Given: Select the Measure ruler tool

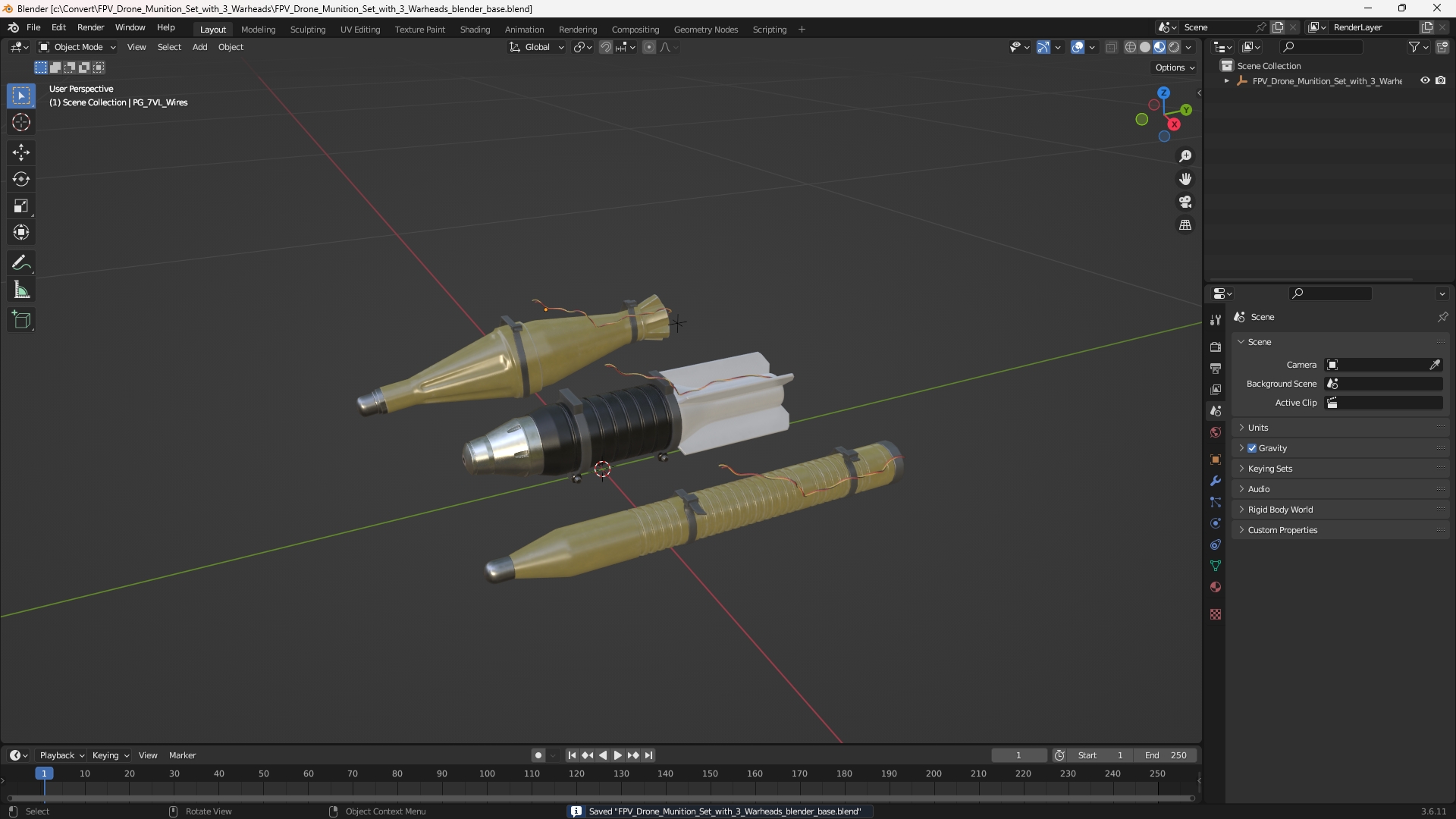Looking at the screenshot, I should (21, 290).
